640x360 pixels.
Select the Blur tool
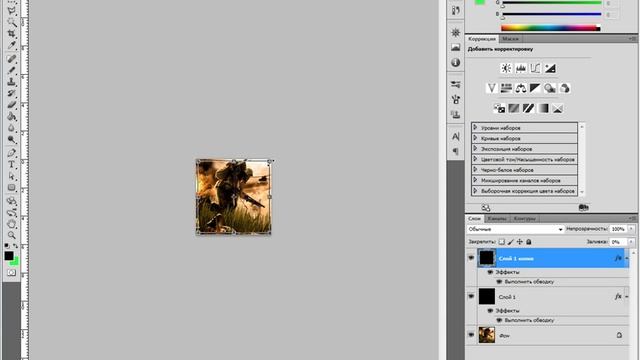[x=11, y=128]
